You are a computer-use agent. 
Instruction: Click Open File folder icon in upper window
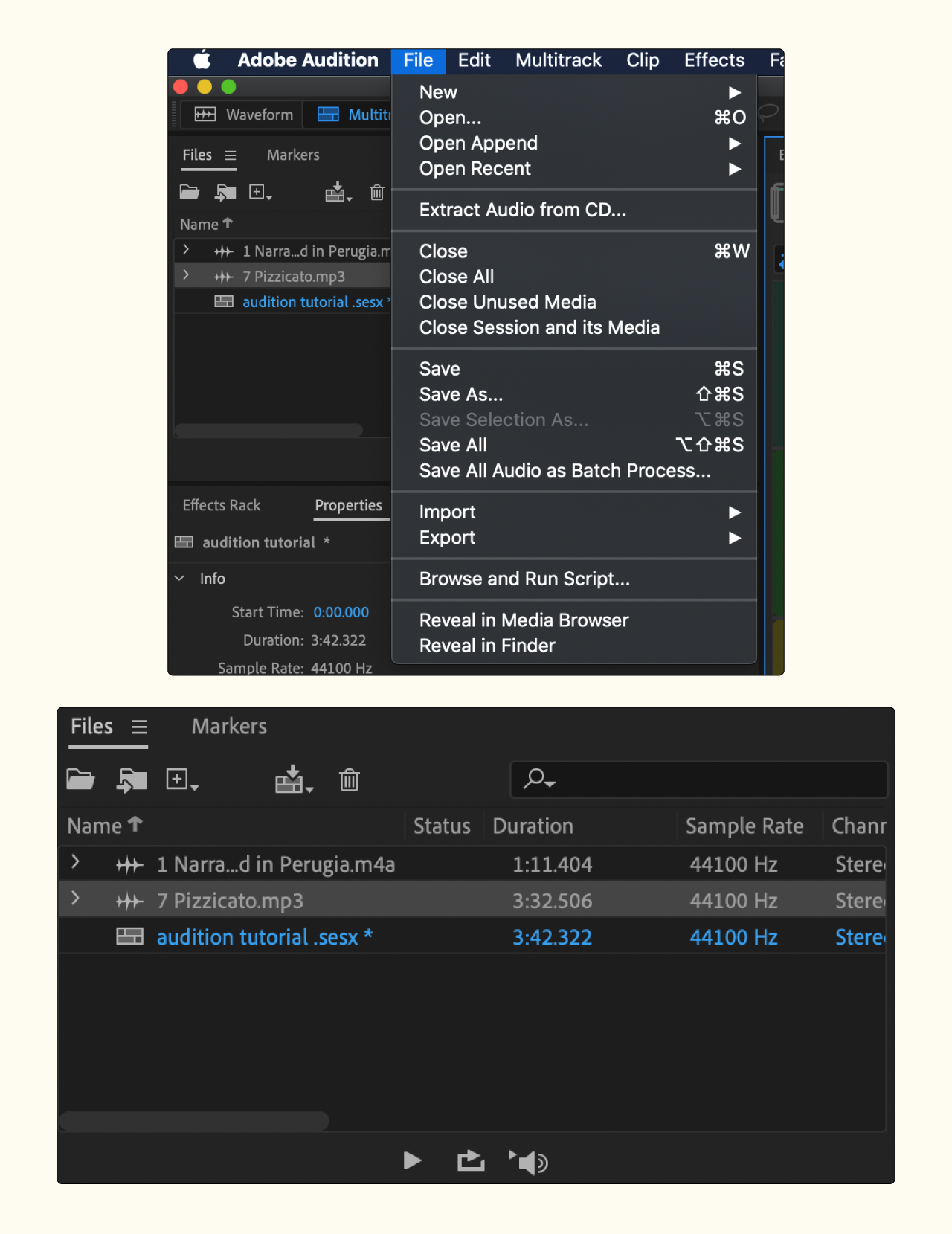coord(190,193)
